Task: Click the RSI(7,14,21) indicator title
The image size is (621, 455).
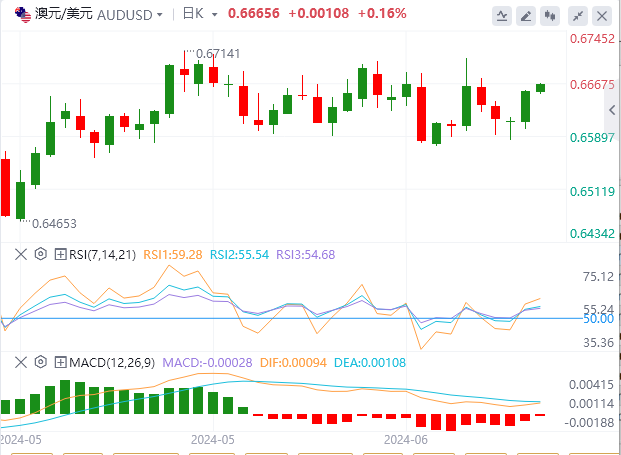Action: click(103, 255)
